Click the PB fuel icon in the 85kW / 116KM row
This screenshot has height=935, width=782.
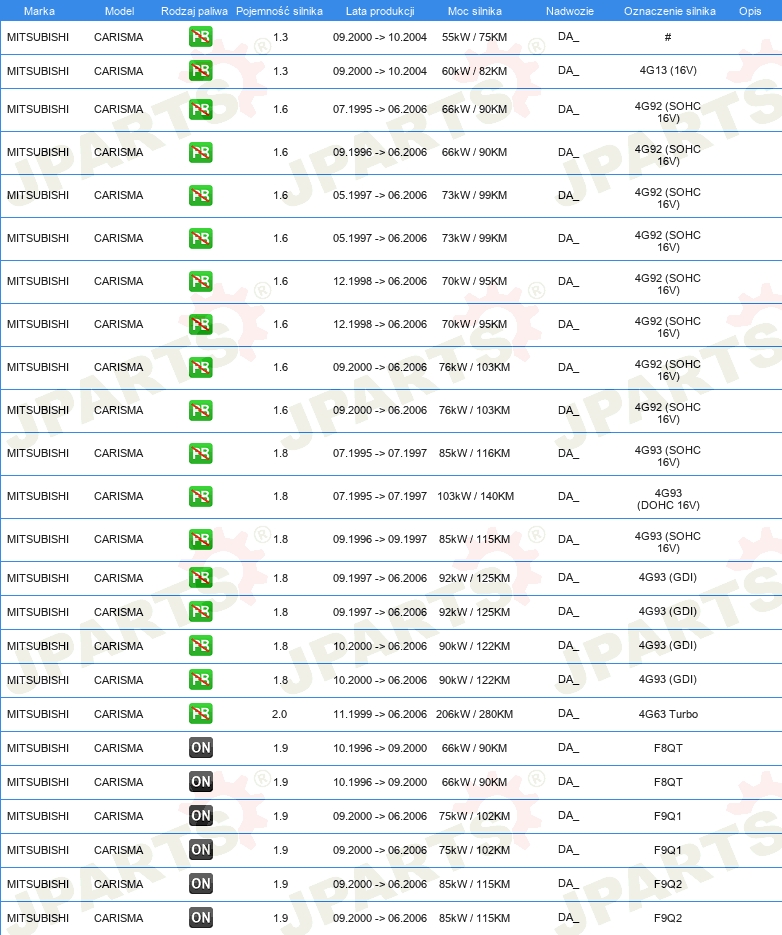point(200,453)
